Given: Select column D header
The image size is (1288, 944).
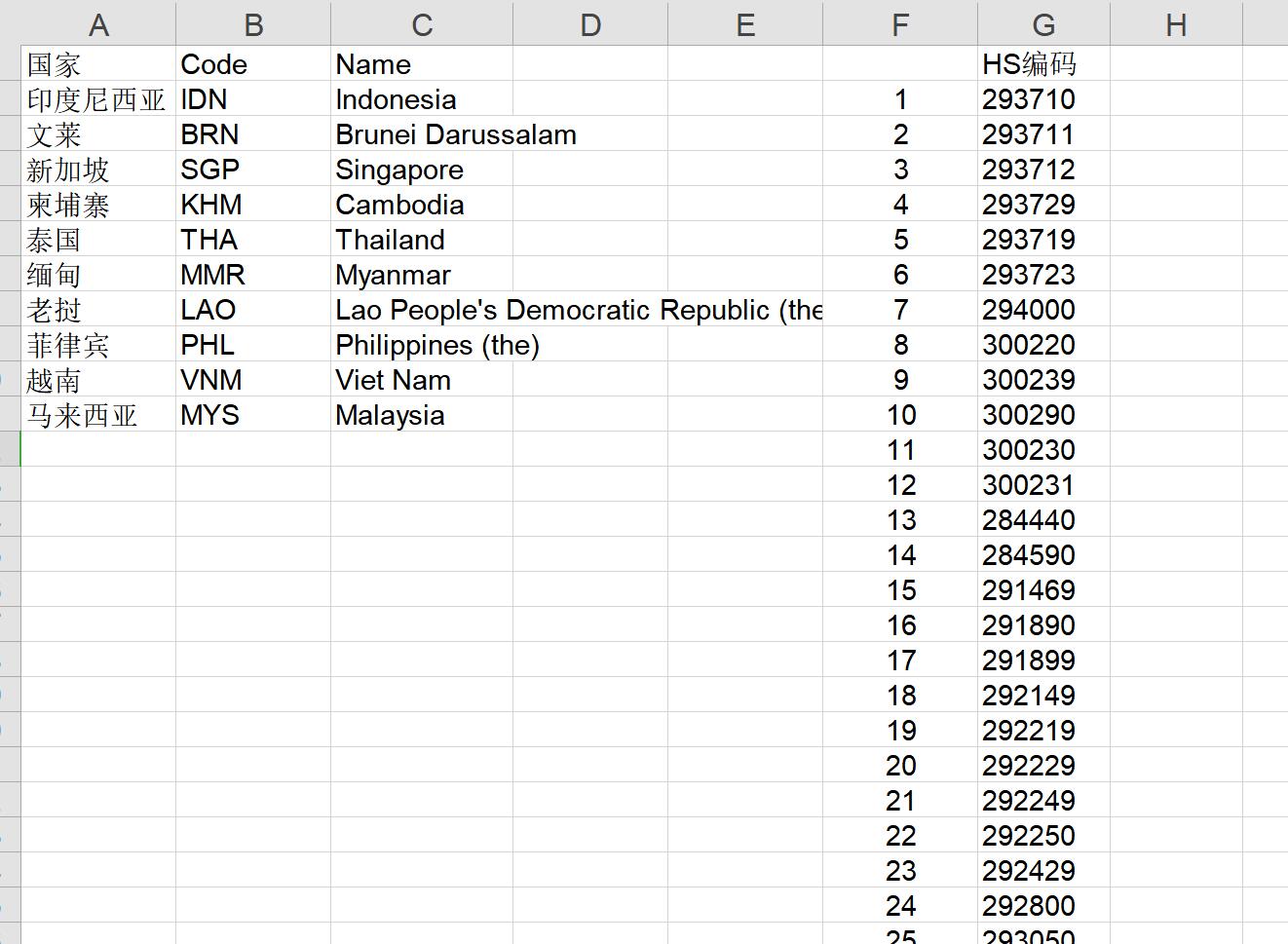Looking at the screenshot, I should pos(590,23).
